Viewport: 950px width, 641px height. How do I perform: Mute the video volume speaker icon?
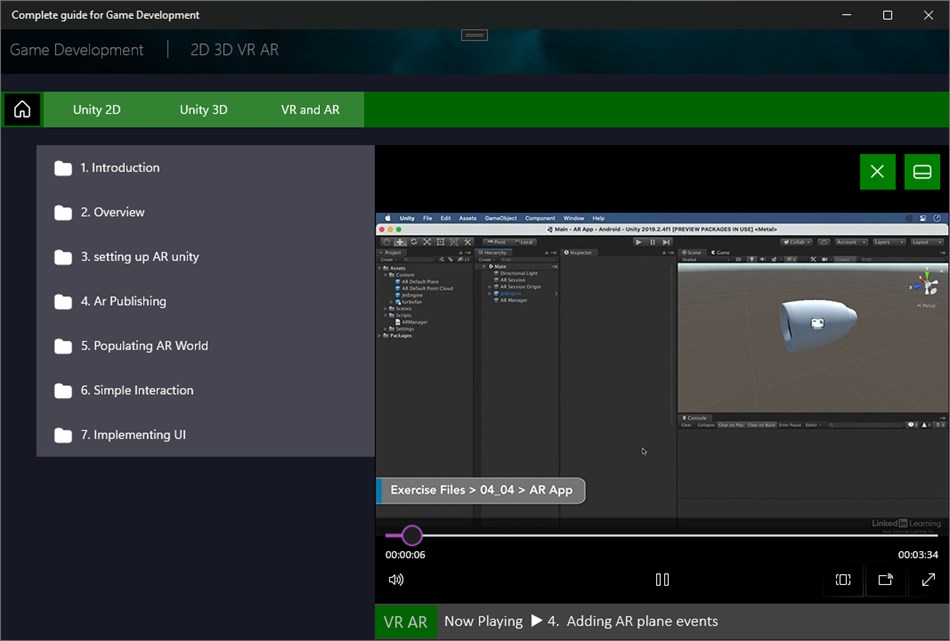pyautogui.click(x=396, y=580)
